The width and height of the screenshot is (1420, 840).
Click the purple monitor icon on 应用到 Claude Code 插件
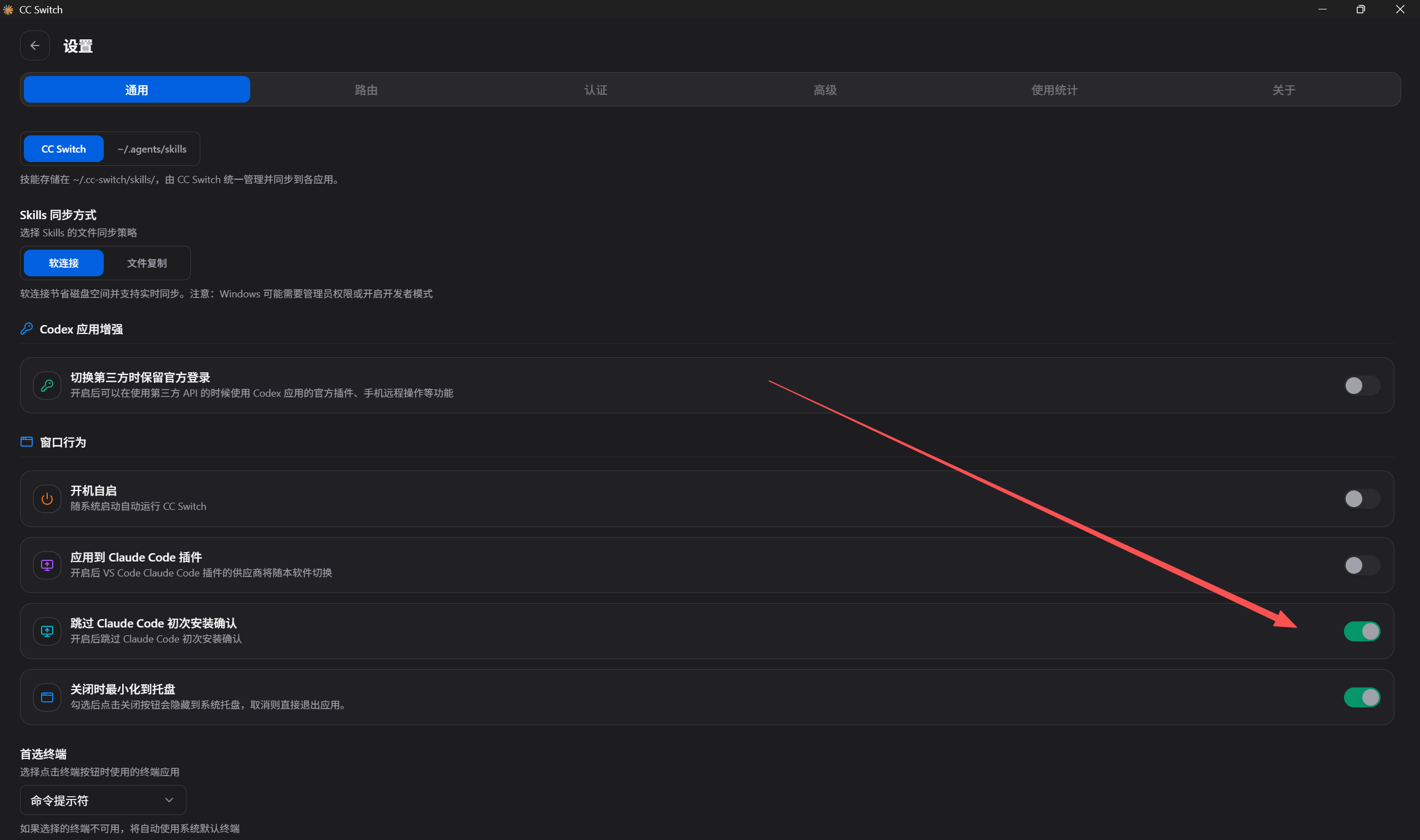pyautogui.click(x=47, y=565)
